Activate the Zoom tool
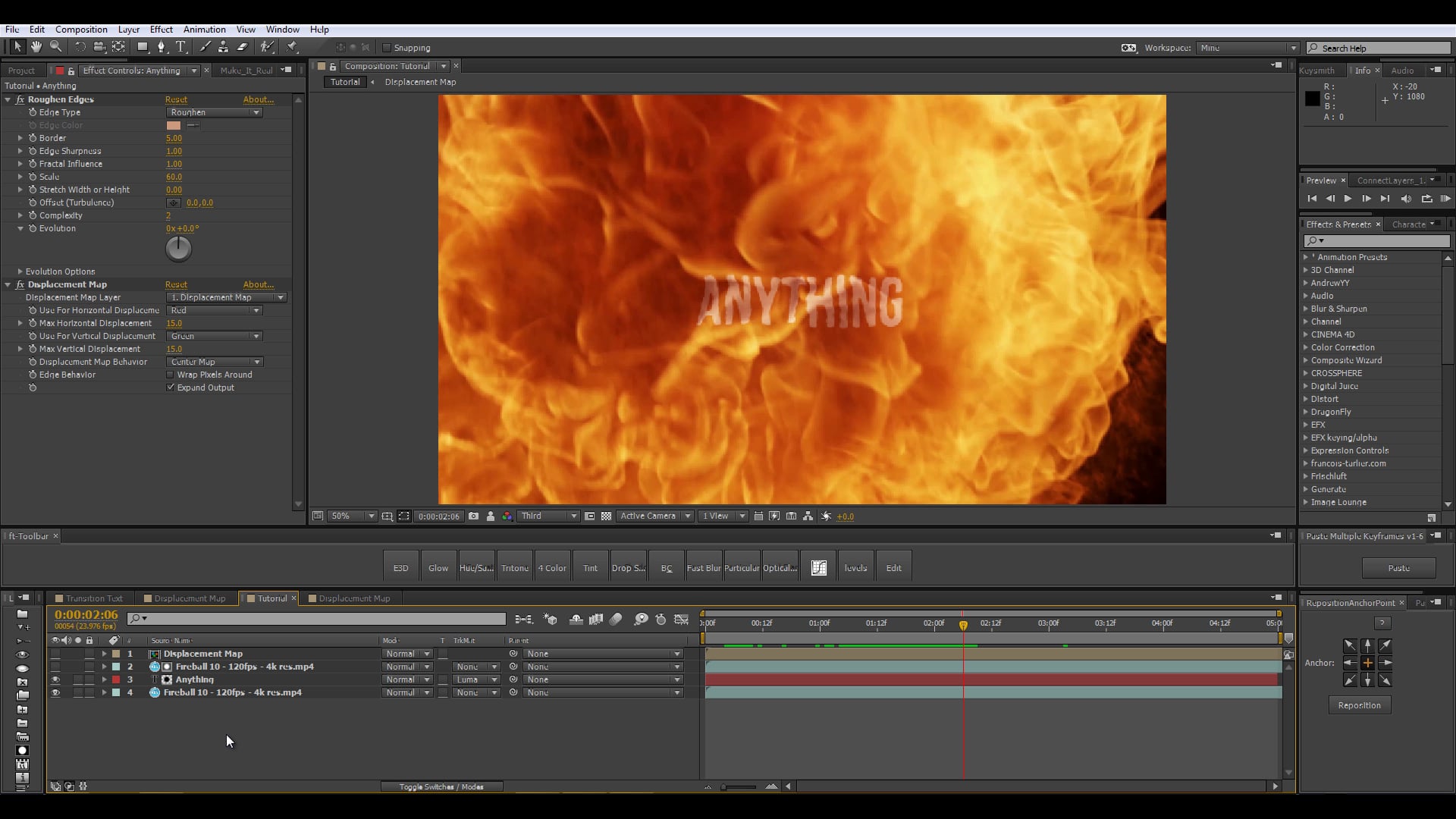The height and width of the screenshot is (819, 1456). point(55,47)
